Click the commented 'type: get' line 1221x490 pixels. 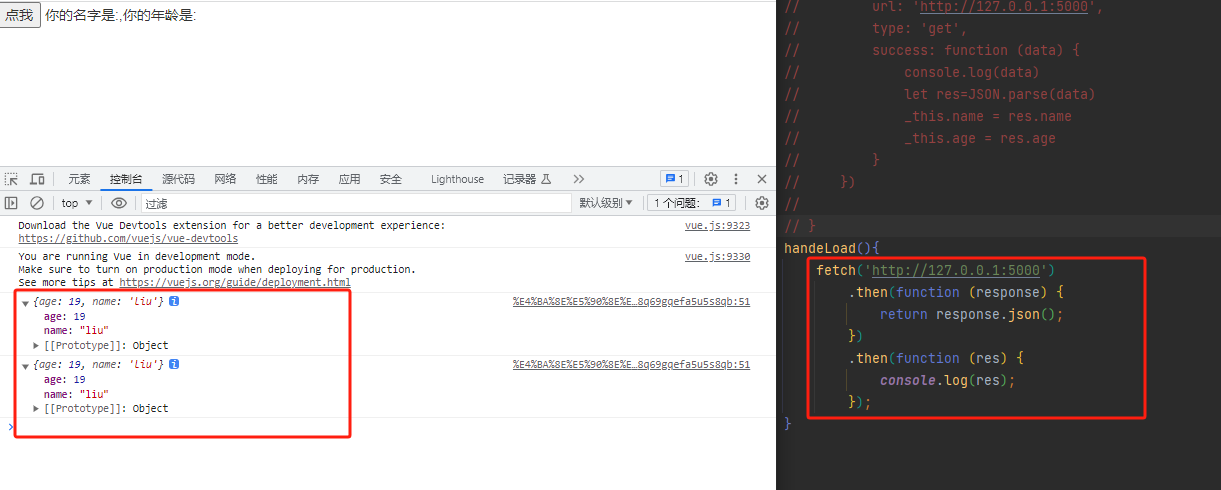point(919,28)
